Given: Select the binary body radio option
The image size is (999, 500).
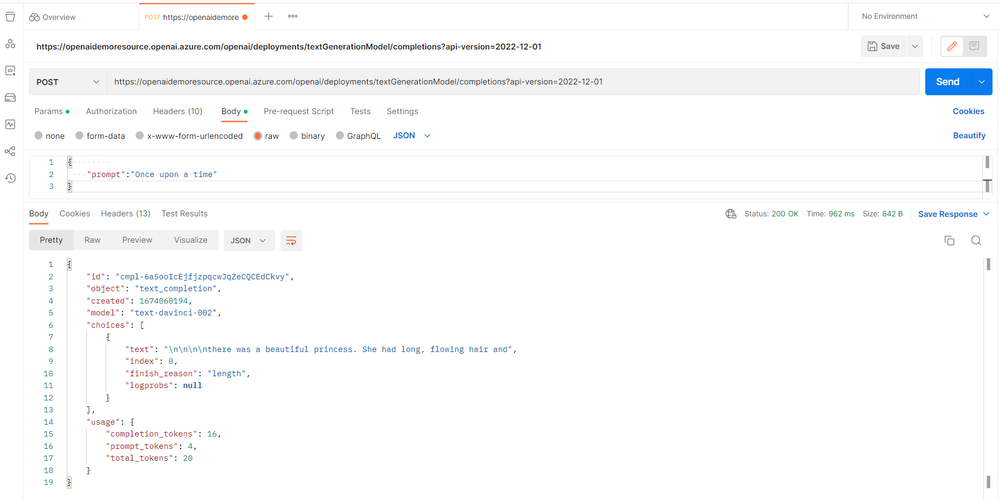Looking at the screenshot, I should [294, 136].
